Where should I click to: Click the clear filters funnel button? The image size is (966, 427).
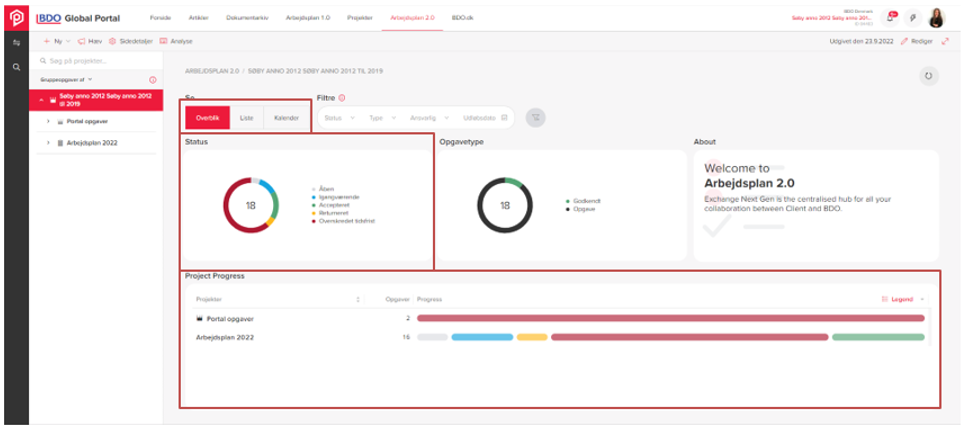coord(535,118)
